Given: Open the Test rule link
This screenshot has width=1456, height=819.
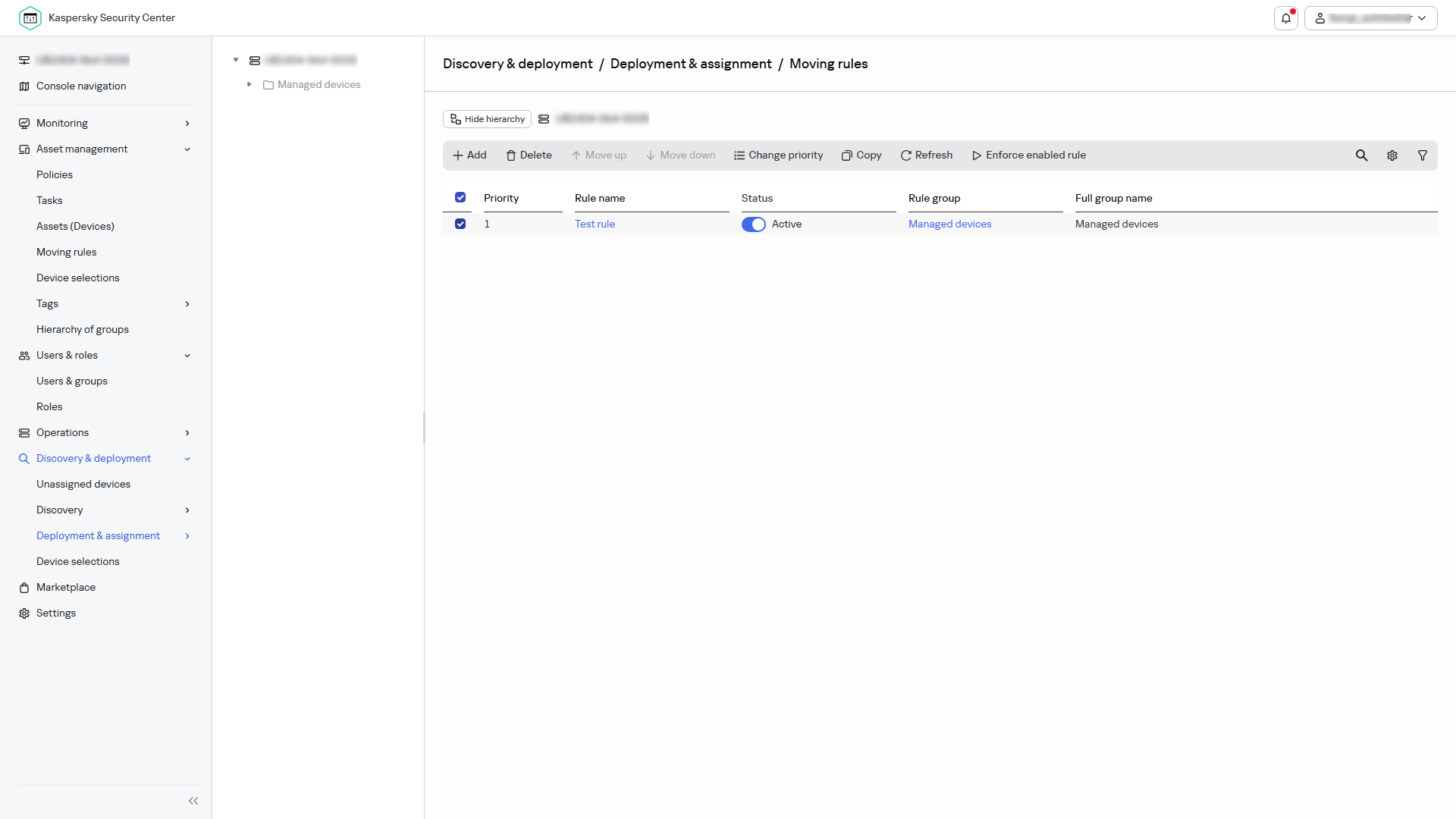Looking at the screenshot, I should [595, 224].
